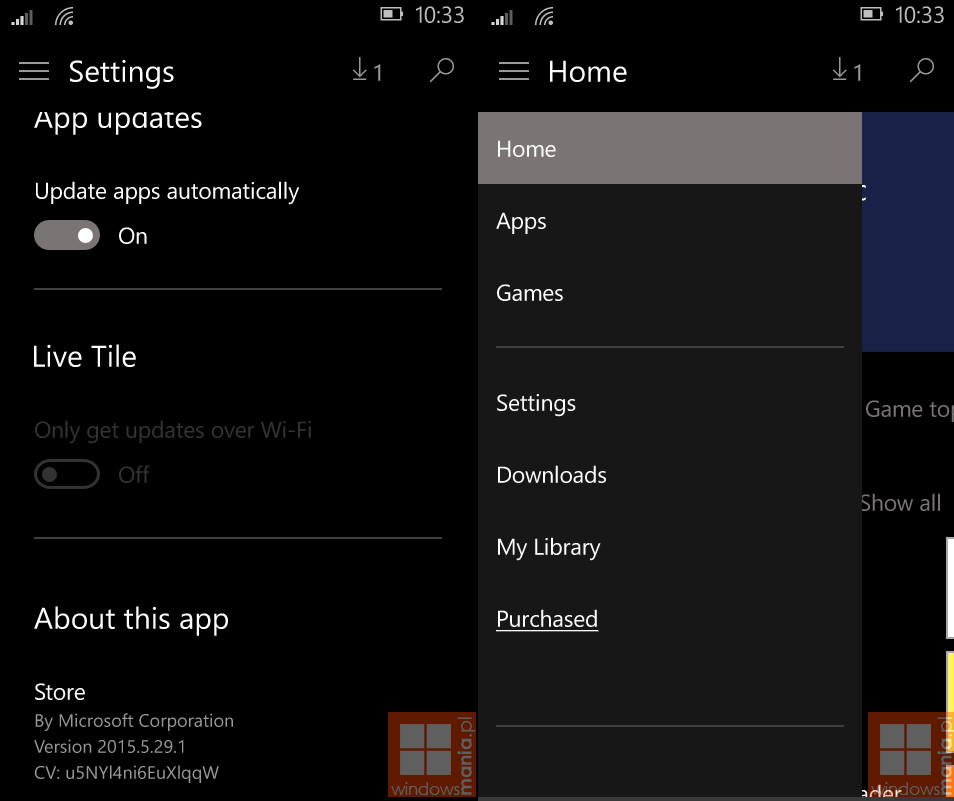Tap By Microsoft Corporation text
This screenshot has height=801, width=954.
coord(134,721)
